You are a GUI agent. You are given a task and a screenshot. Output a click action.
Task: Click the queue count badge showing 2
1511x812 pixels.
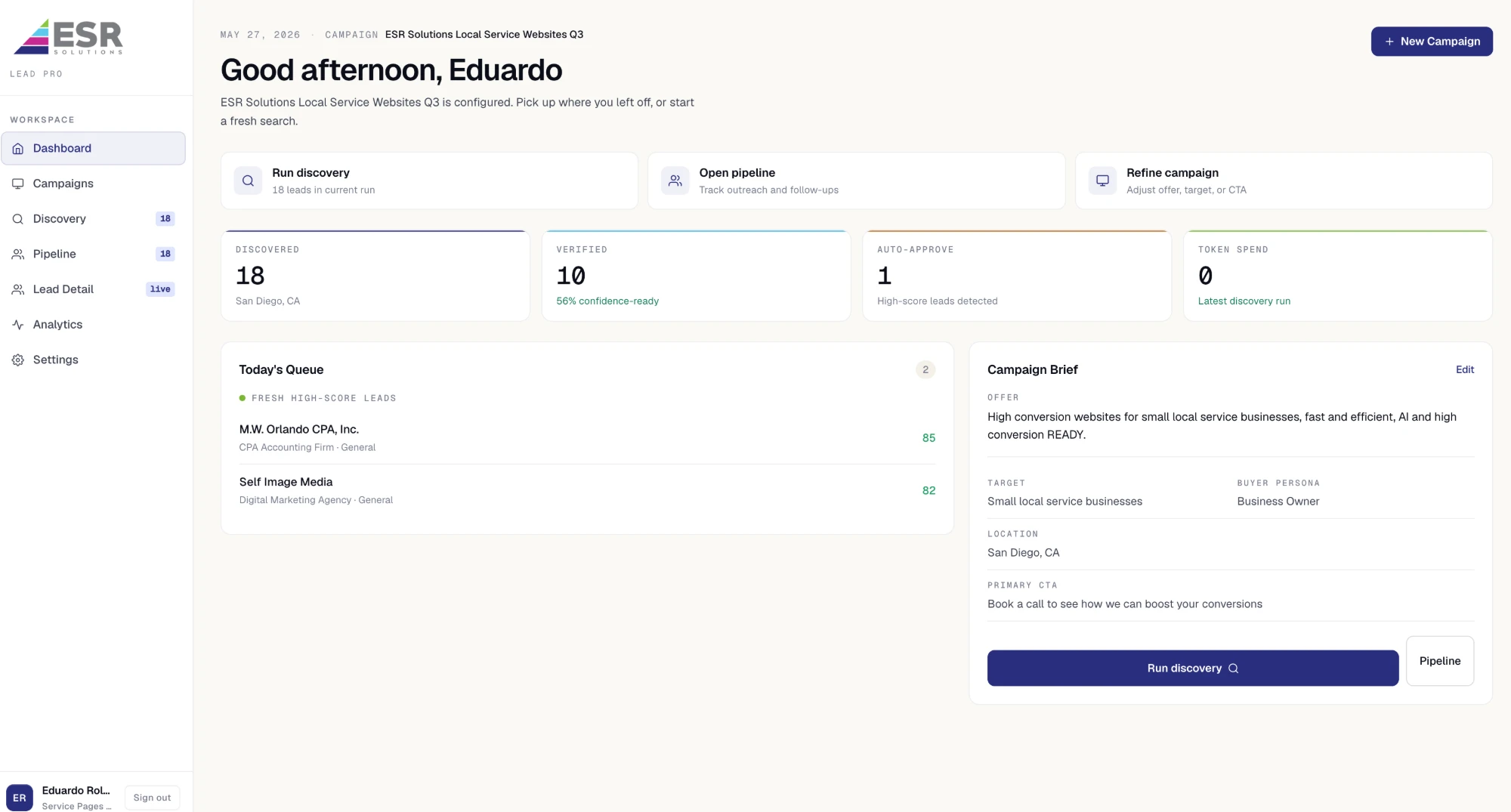pos(925,369)
